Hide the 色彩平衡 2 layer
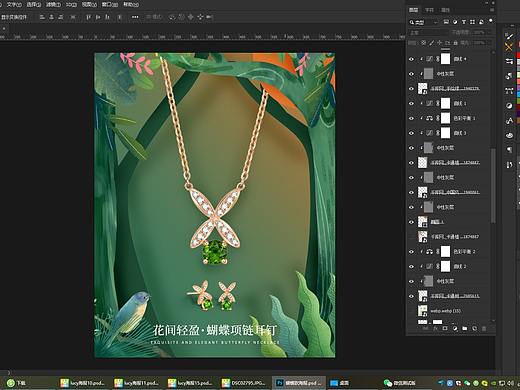Viewport: 520px width, 390px height. tap(411, 252)
